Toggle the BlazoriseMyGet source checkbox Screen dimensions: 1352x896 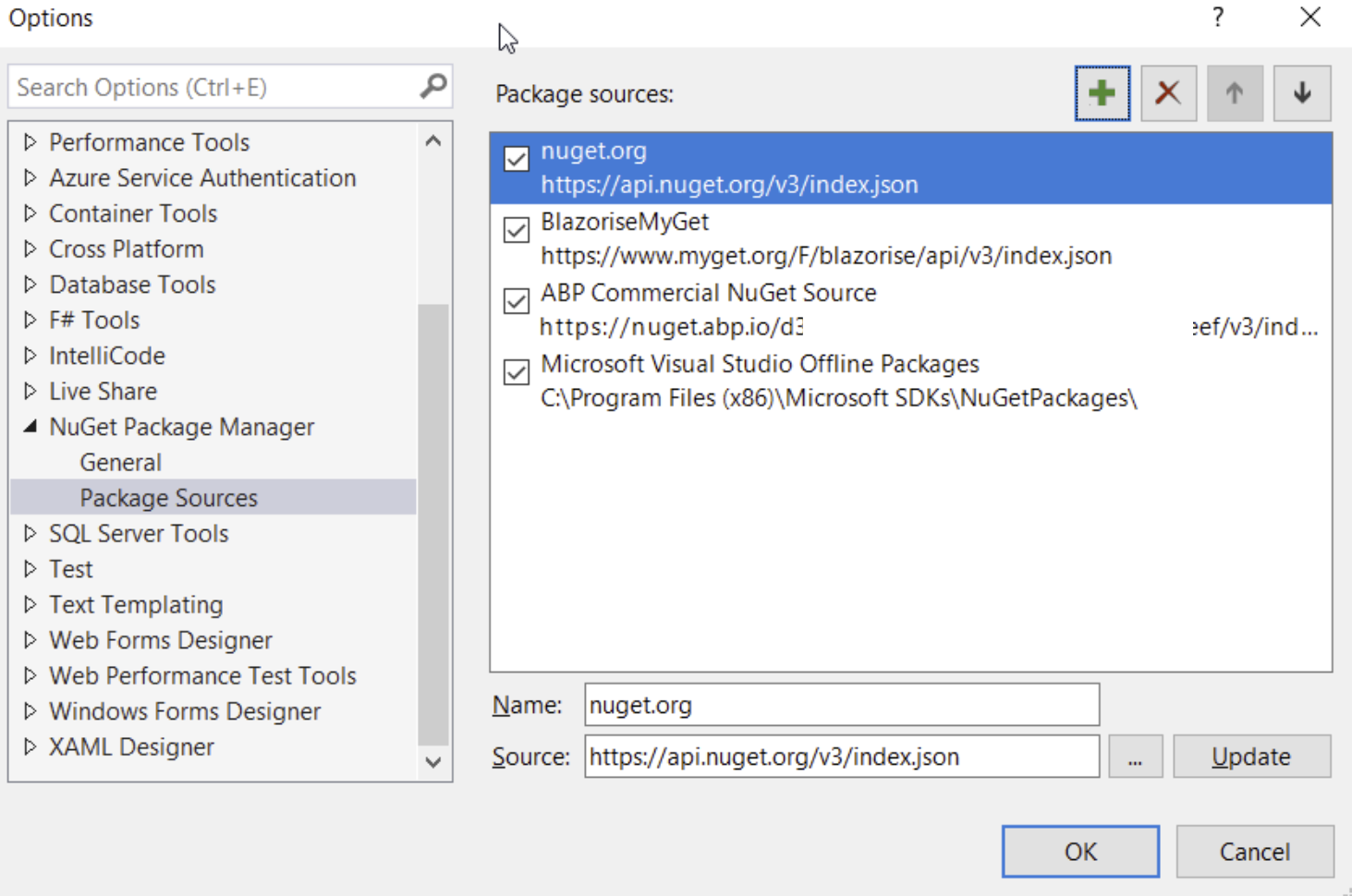[517, 230]
